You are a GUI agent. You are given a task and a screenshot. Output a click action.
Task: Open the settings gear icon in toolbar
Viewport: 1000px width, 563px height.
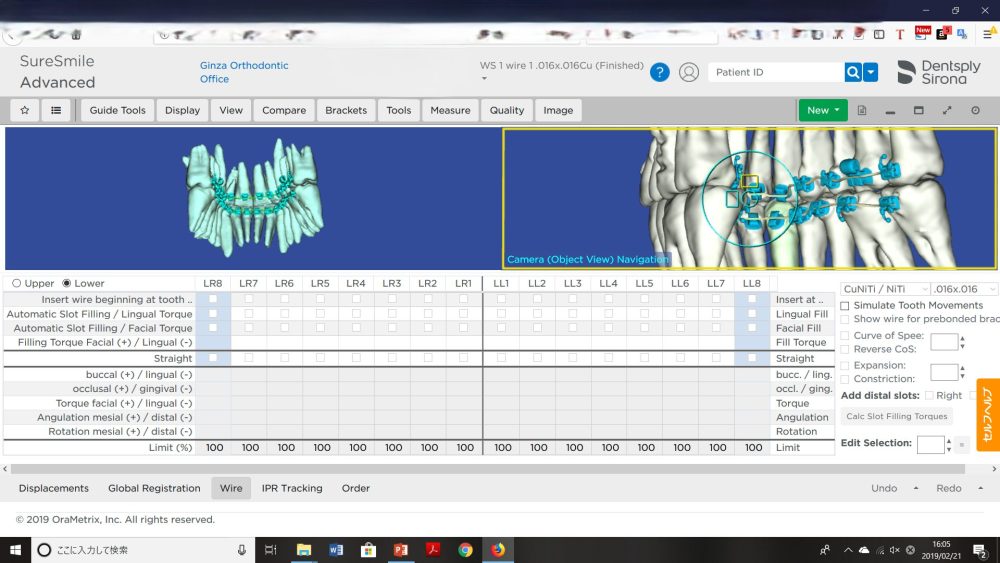(976, 110)
